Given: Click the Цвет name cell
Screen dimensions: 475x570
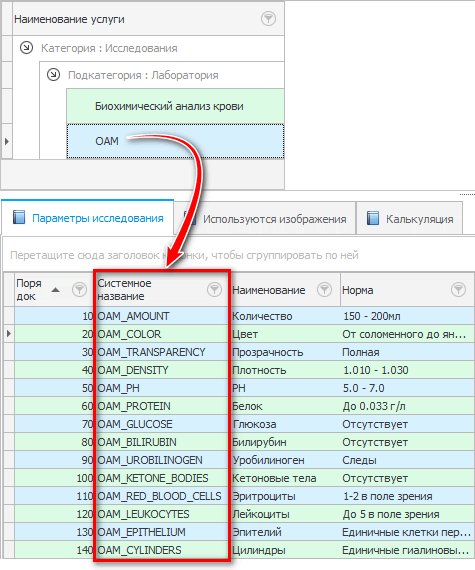Looking at the screenshot, I should (286, 334).
